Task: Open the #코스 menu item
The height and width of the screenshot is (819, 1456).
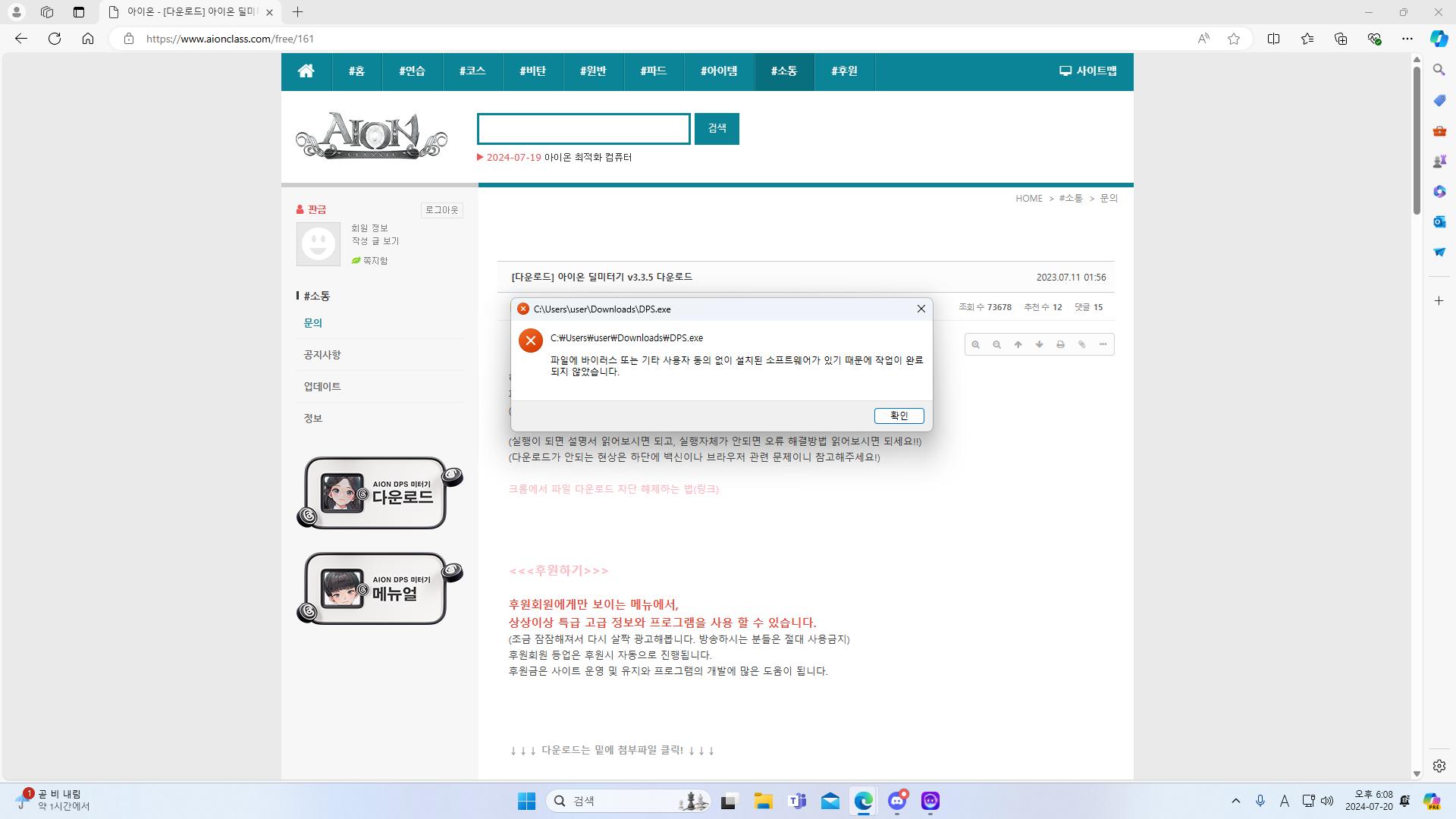Action: (x=472, y=71)
